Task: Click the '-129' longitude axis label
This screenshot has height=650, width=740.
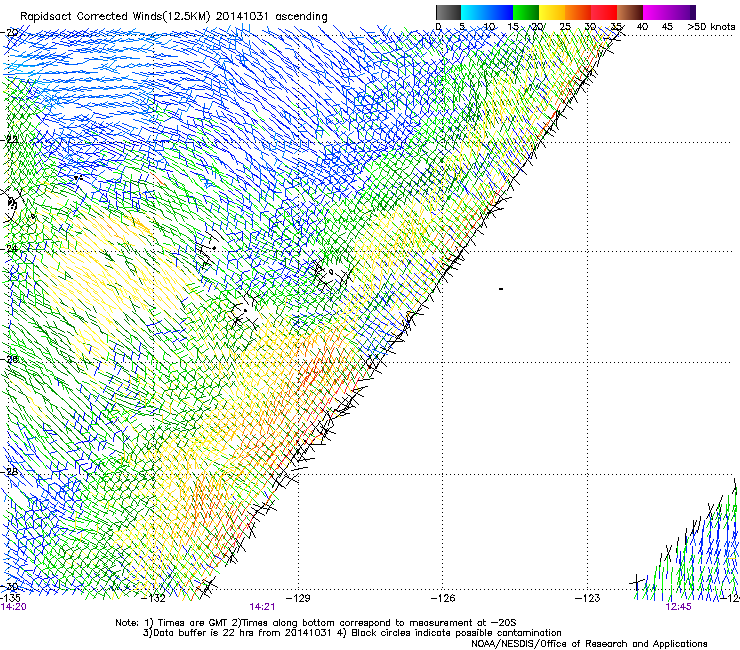Action: pos(299,599)
